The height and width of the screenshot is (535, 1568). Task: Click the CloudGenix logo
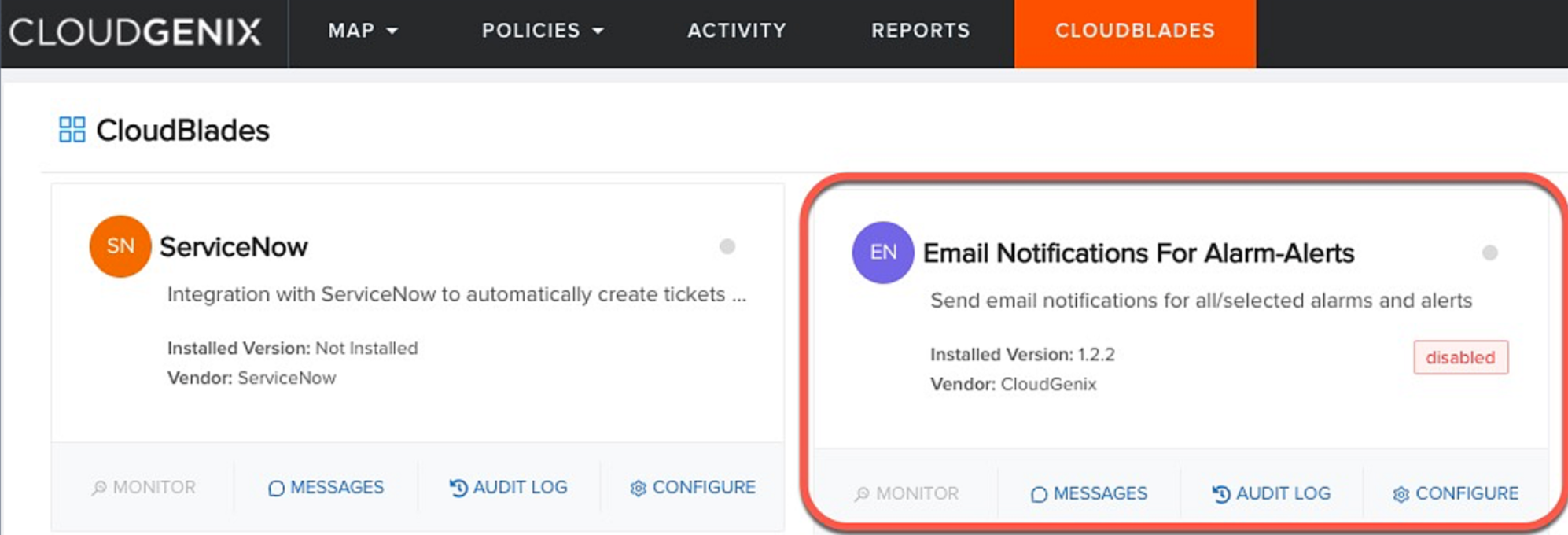135,32
